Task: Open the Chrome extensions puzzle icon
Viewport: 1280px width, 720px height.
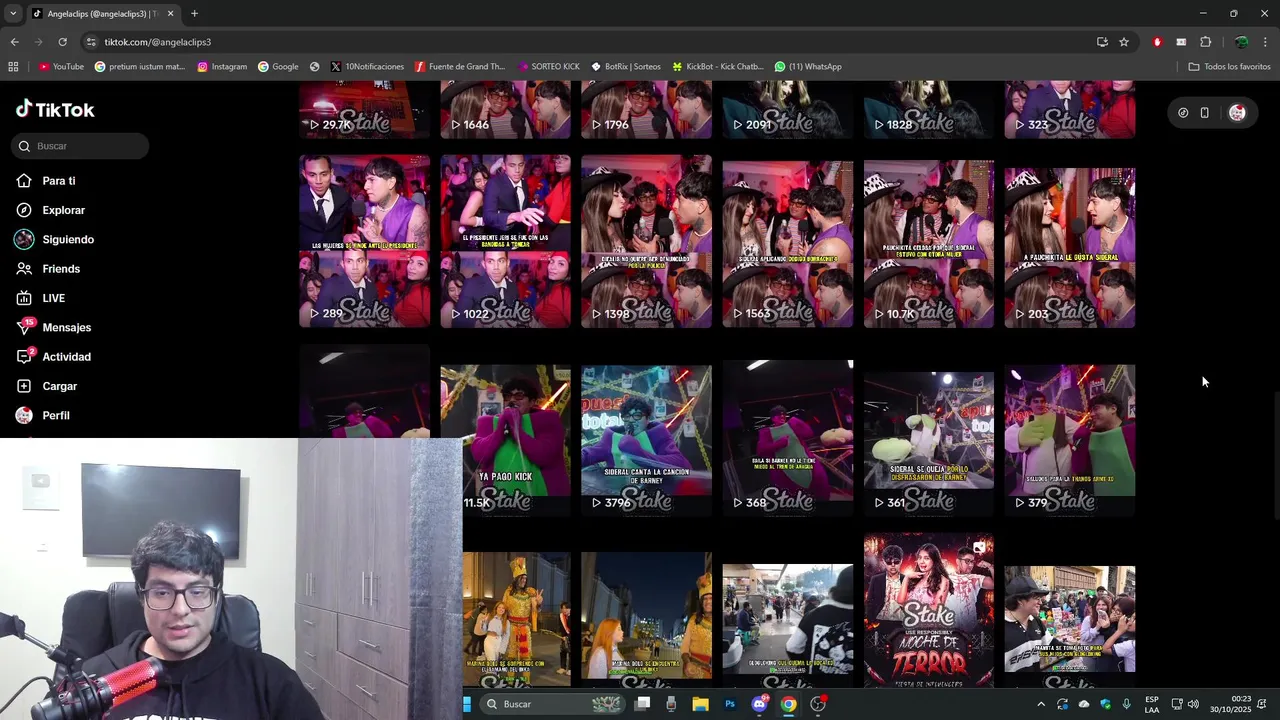Action: [1205, 42]
